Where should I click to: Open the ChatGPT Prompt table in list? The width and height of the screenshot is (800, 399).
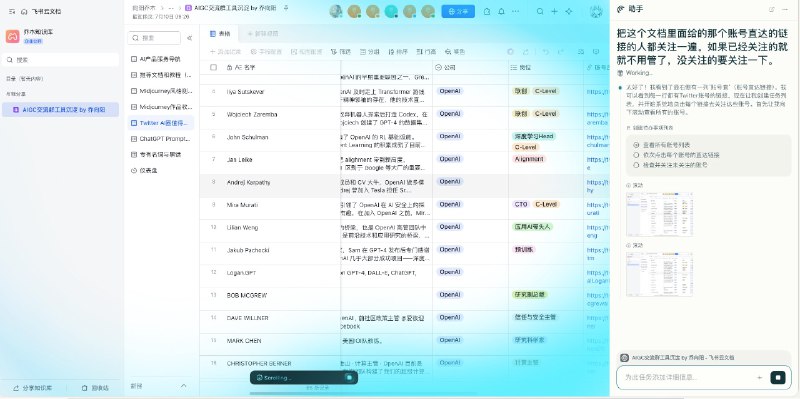(160, 139)
